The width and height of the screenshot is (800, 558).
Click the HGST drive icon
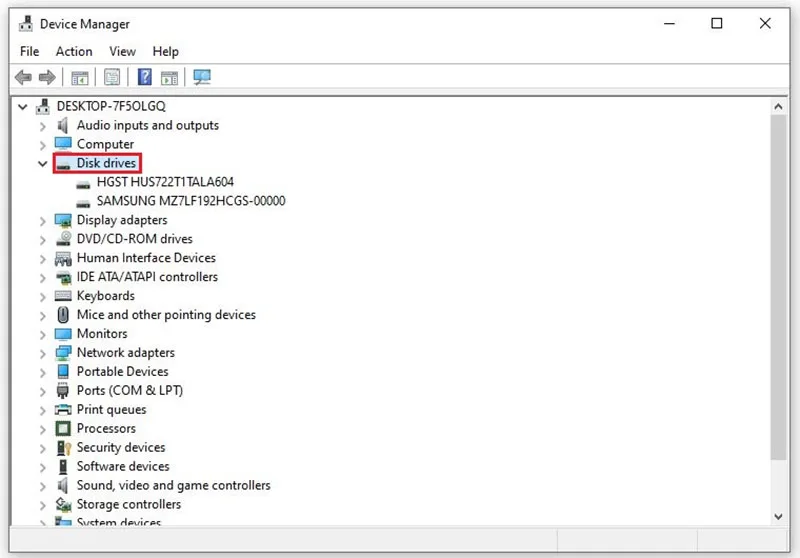coord(83,185)
